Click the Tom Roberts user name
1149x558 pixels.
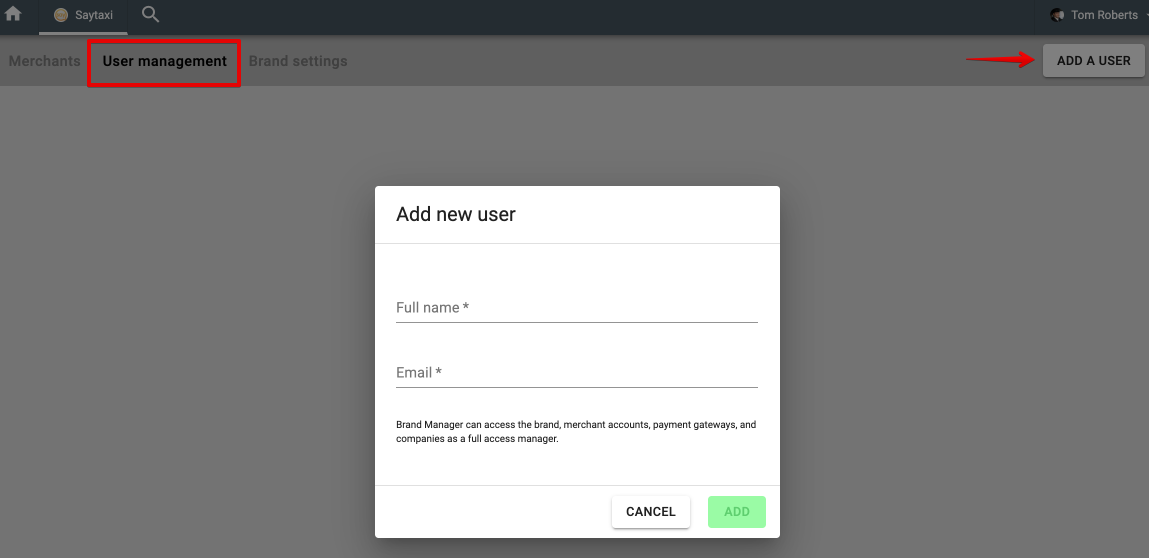1104,15
